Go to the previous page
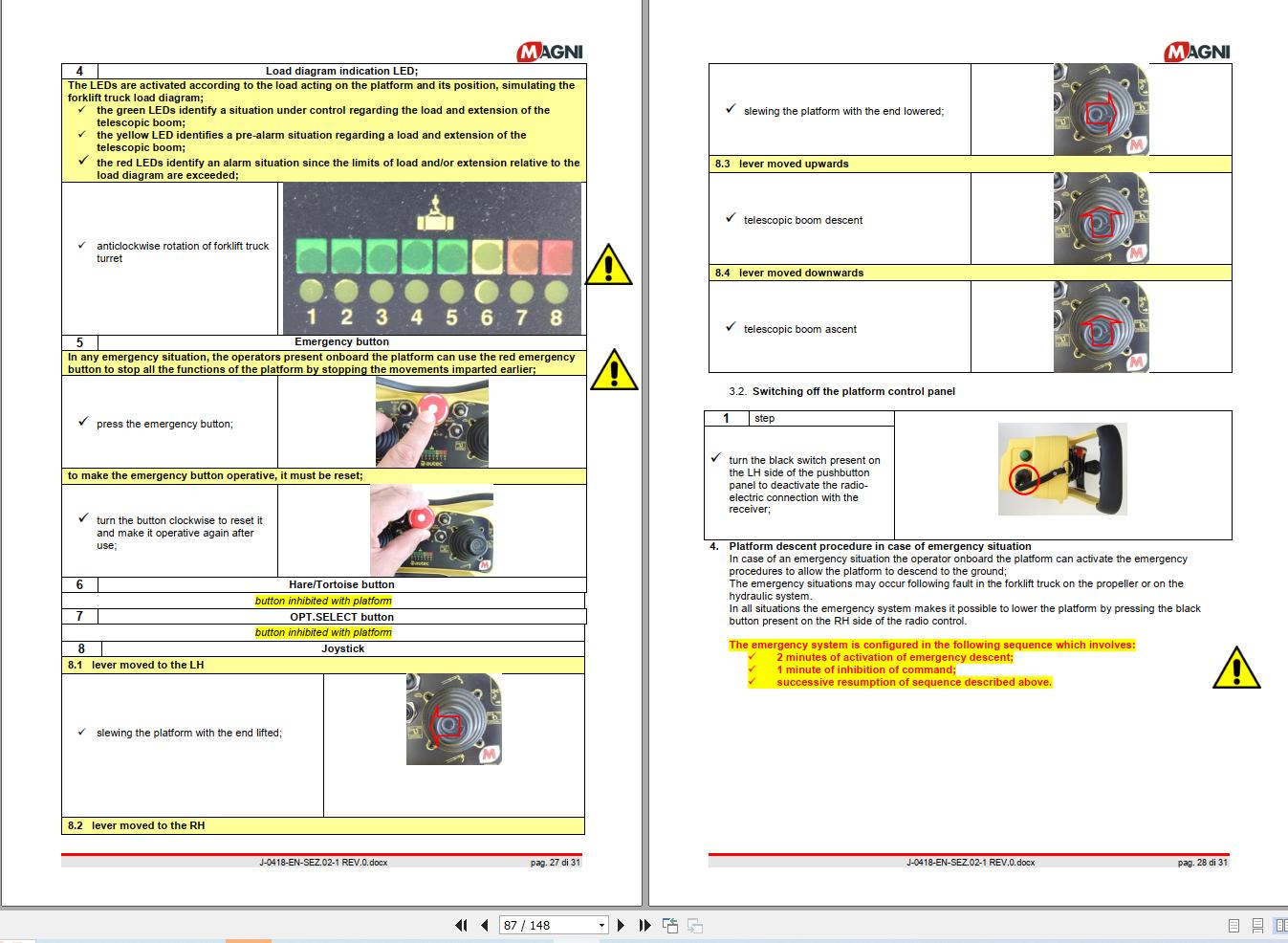This screenshot has width=1288, height=943. 485,925
